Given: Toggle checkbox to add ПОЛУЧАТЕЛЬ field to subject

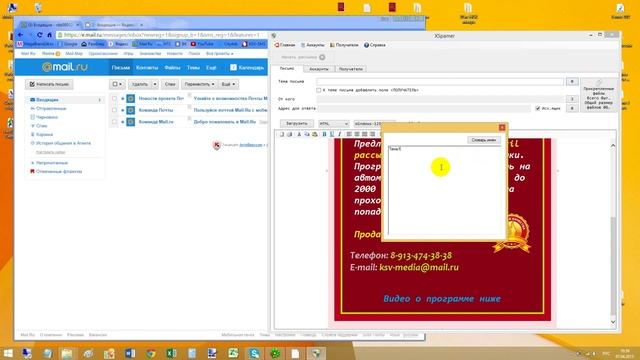Looking at the screenshot, I should click(318, 90).
